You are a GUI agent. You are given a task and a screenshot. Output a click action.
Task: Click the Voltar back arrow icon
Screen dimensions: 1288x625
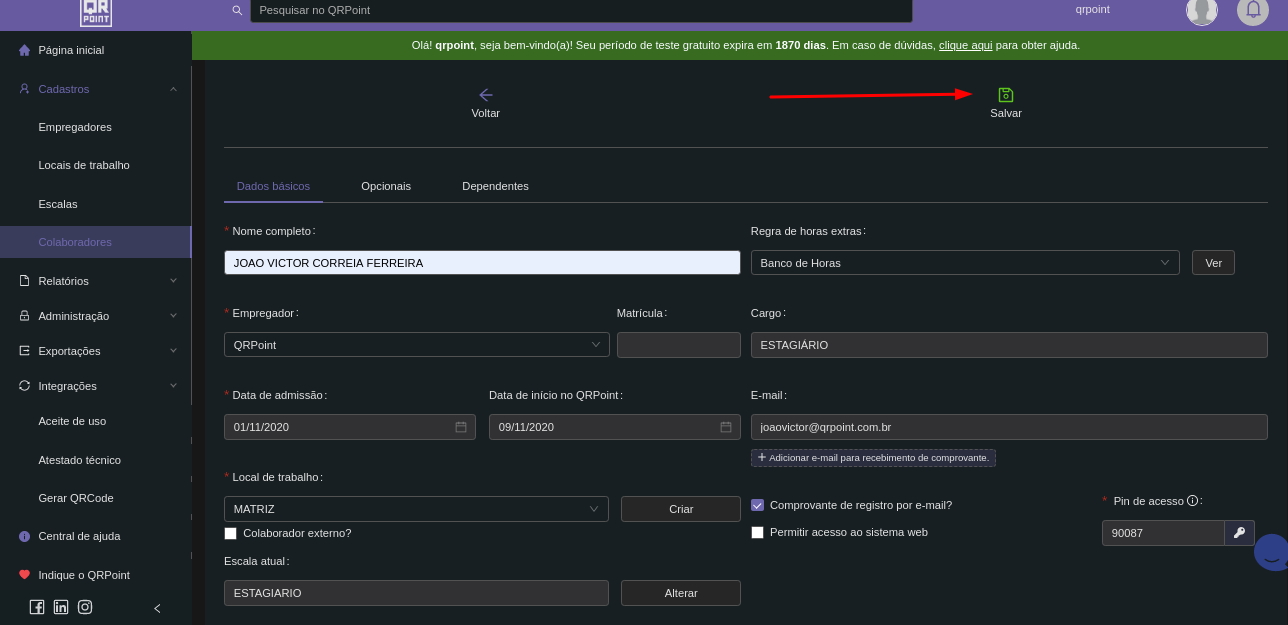tap(486, 95)
